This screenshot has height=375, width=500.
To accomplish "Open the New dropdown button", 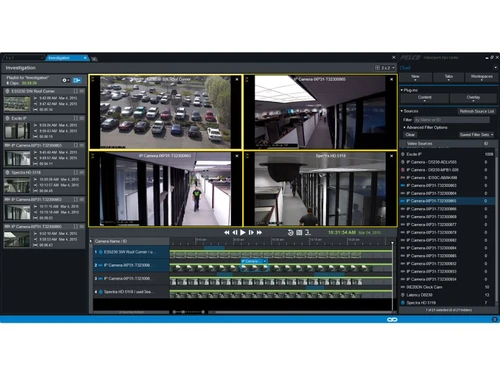I will click(x=415, y=77).
